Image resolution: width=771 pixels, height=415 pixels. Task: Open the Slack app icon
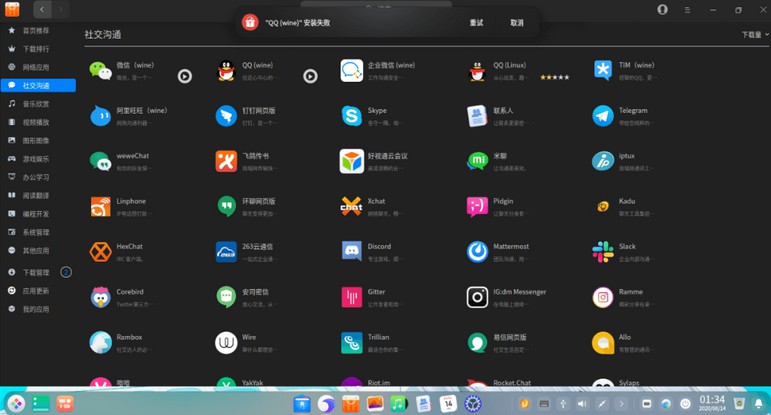coord(603,252)
